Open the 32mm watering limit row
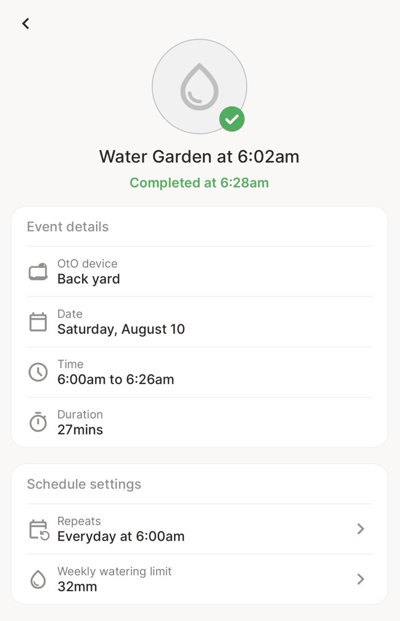 coord(200,579)
